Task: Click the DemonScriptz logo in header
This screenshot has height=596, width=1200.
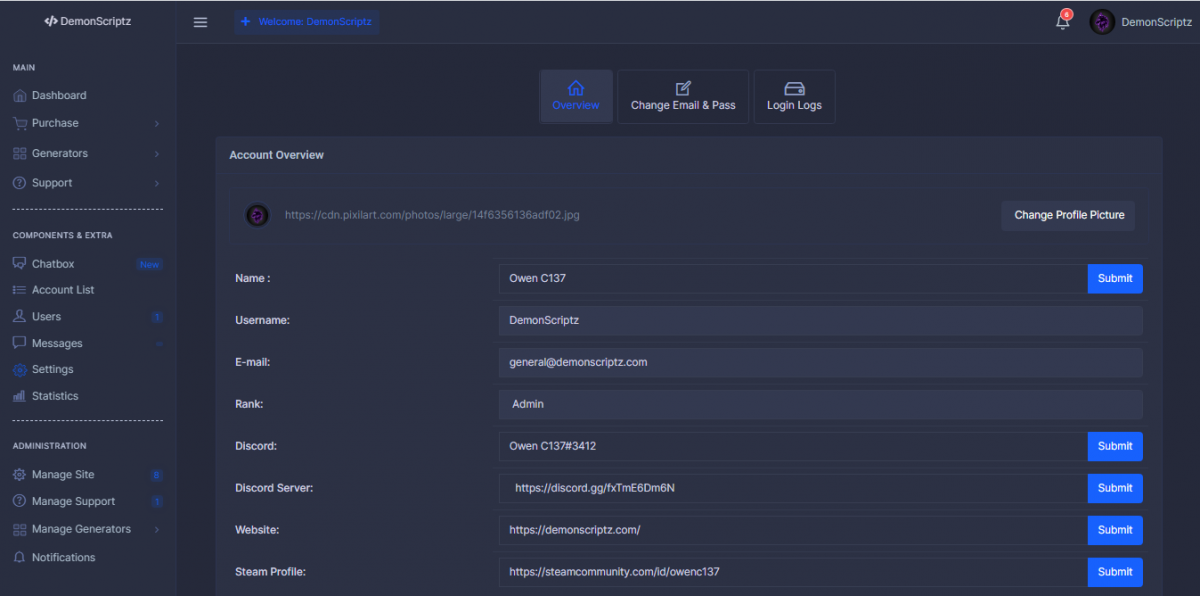Action: pyautogui.click(x=87, y=21)
